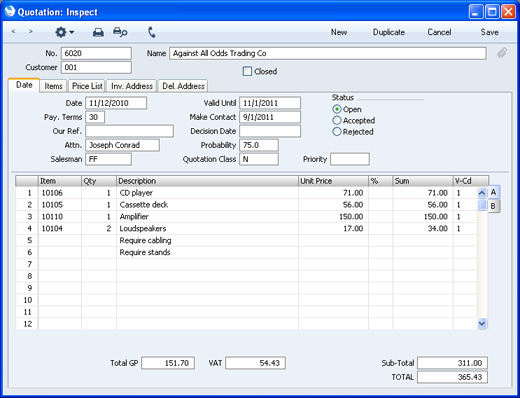Select the Accepted status radio button

click(337, 120)
